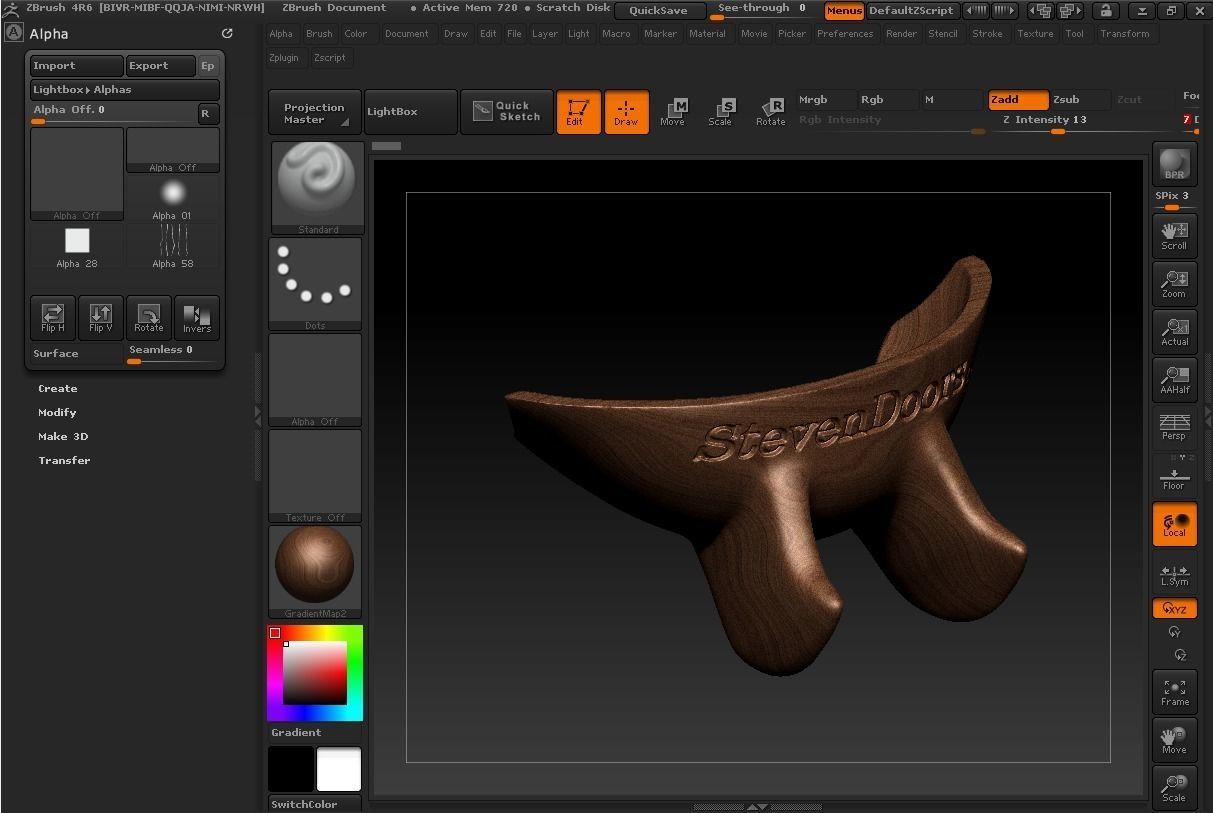Open Projection Master
Screen dimensions: 1213x813
pyautogui.click(x=314, y=112)
